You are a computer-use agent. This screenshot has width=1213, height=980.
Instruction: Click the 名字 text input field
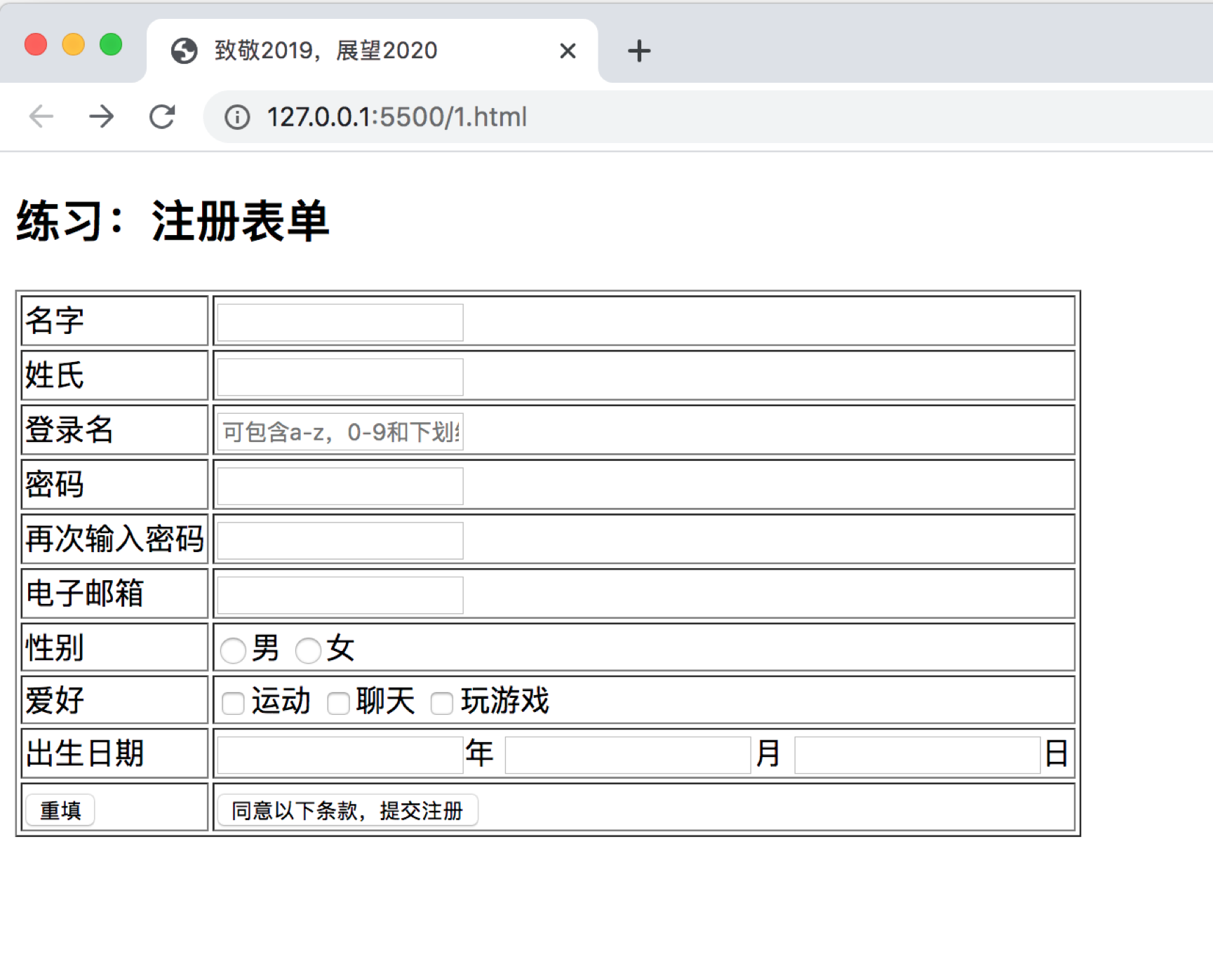(x=339, y=321)
